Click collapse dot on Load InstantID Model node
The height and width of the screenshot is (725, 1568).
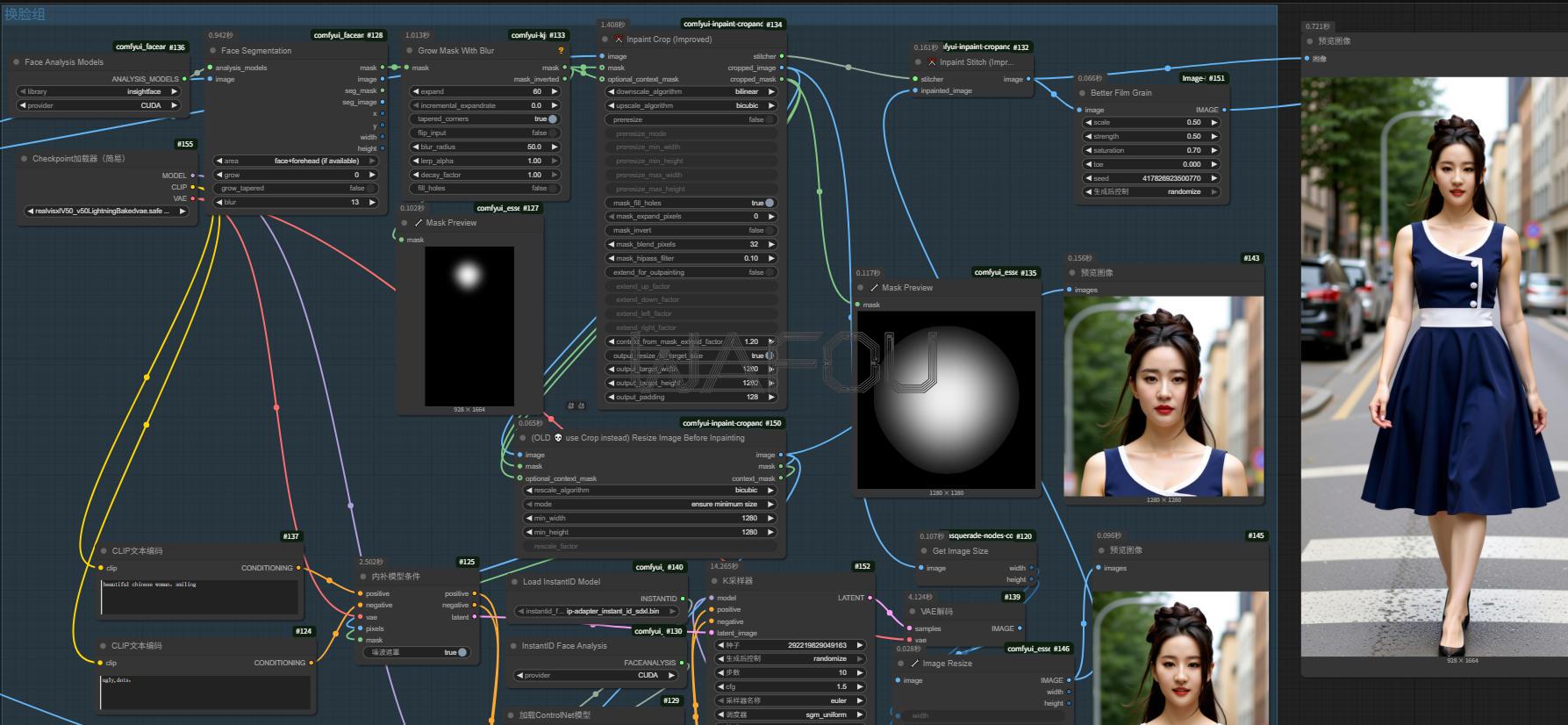point(514,582)
